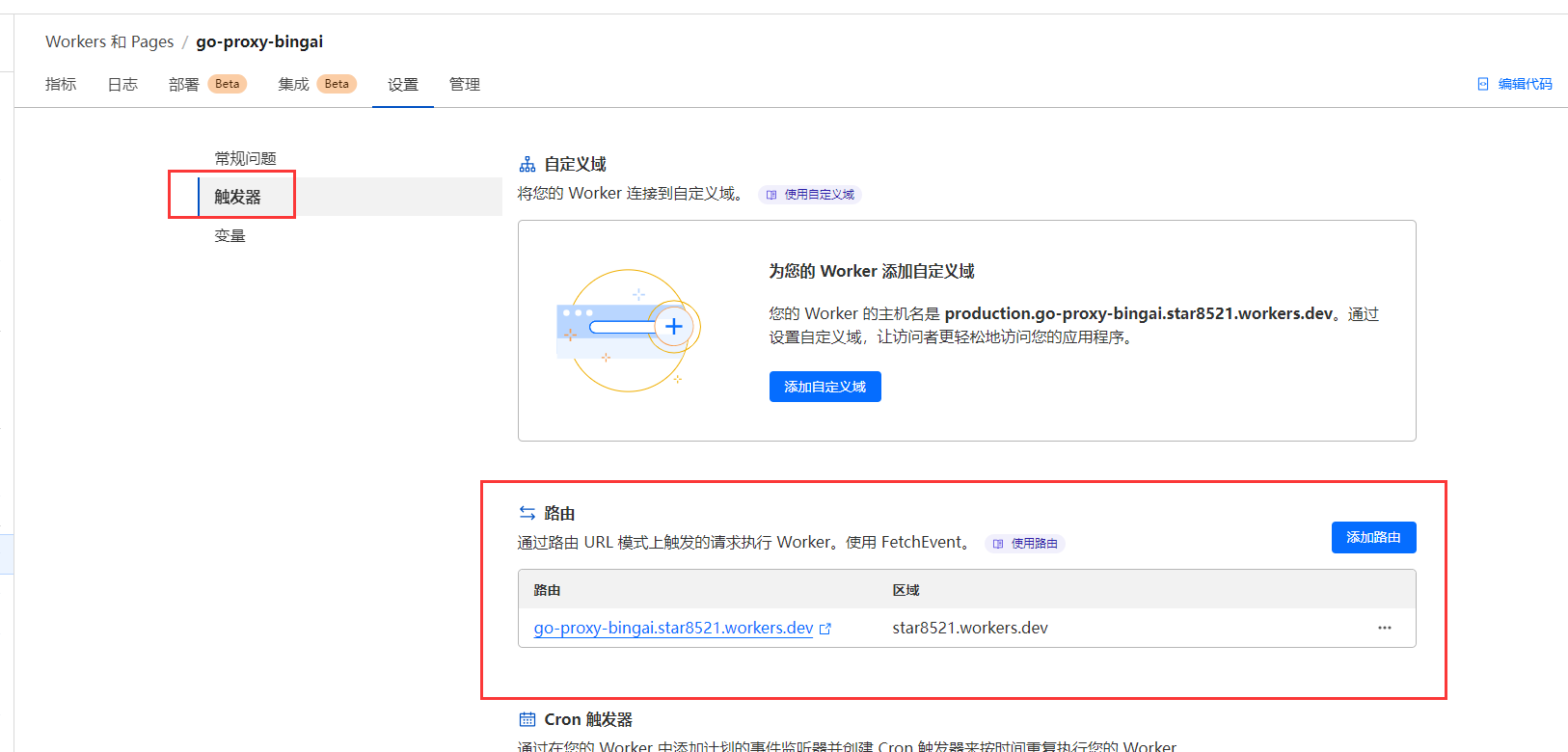Switch to the 管理 tab
Image resolution: width=1568 pixels, height=752 pixels.
(x=464, y=85)
